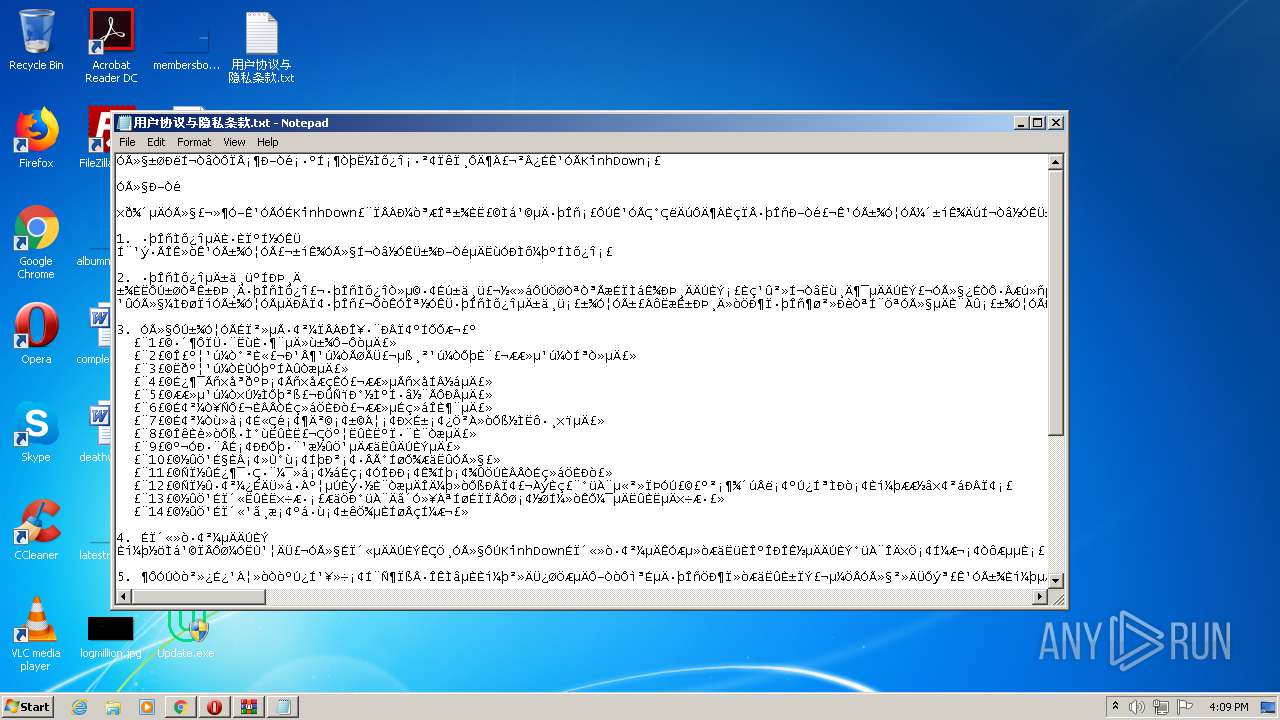The height and width of the screenshot is (720, 1280).
Task: Launch Acrobat Reader DC shortcut
Action: click(x=111, y=46)
